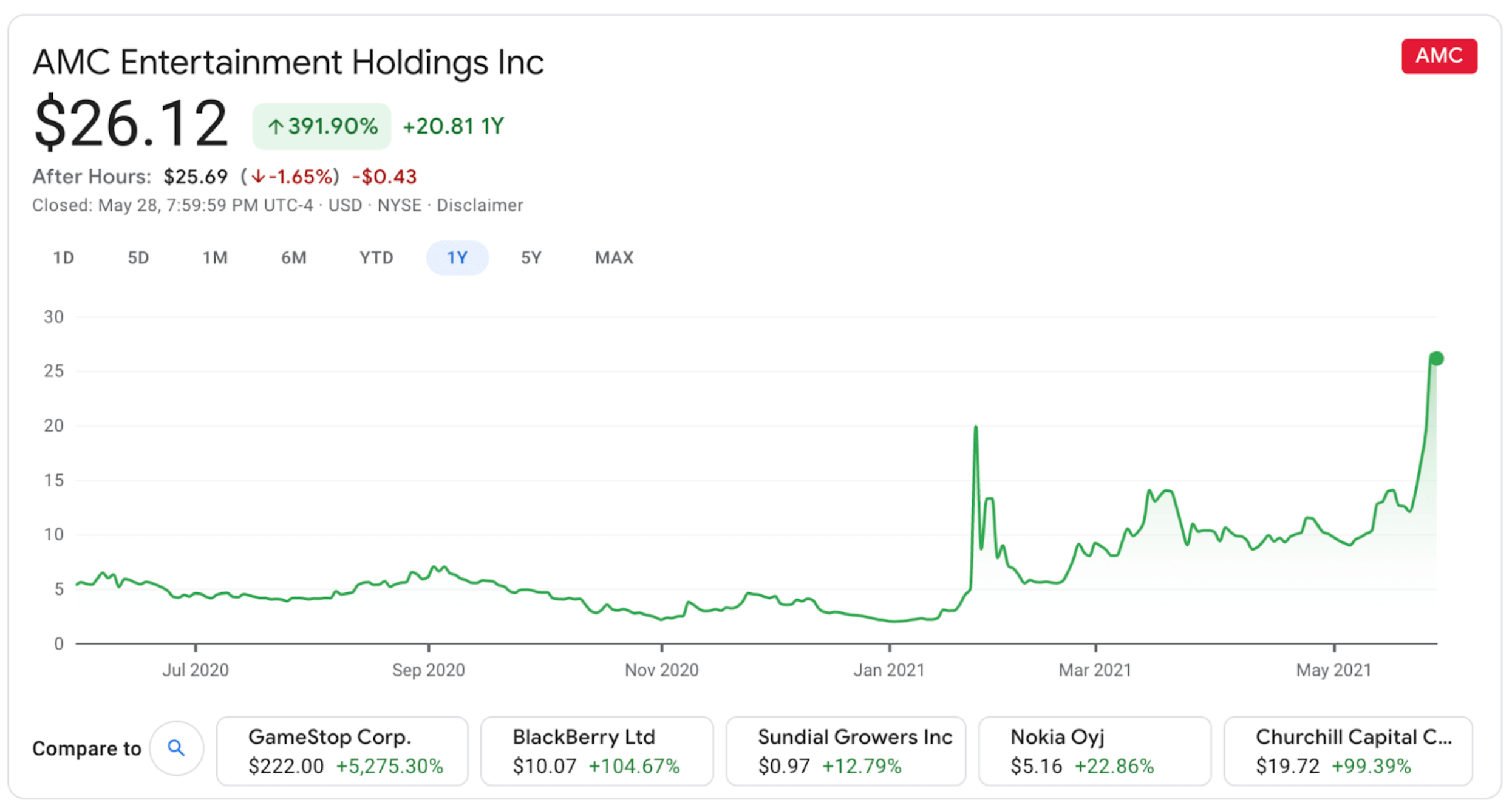Click the 5D time range option
1512x811 pixels.
[138, 257]
